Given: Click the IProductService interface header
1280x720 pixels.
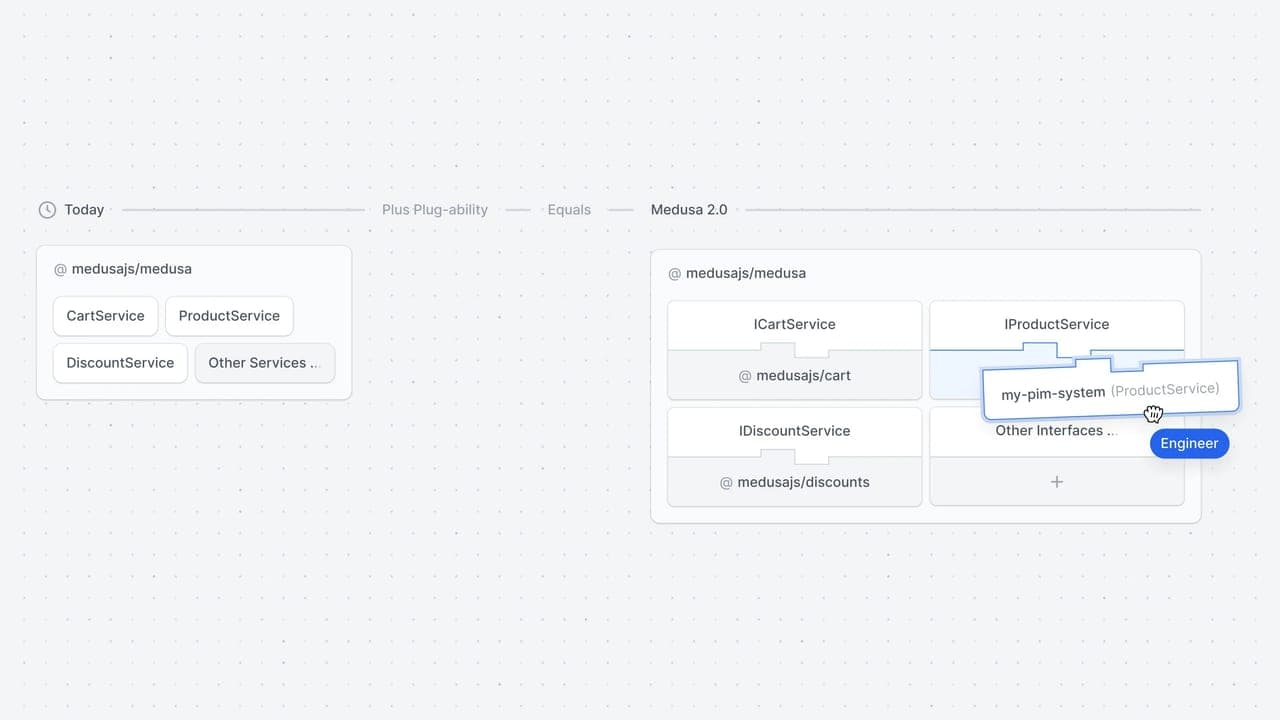Looking at the screenshot, I should [1057, 325].
